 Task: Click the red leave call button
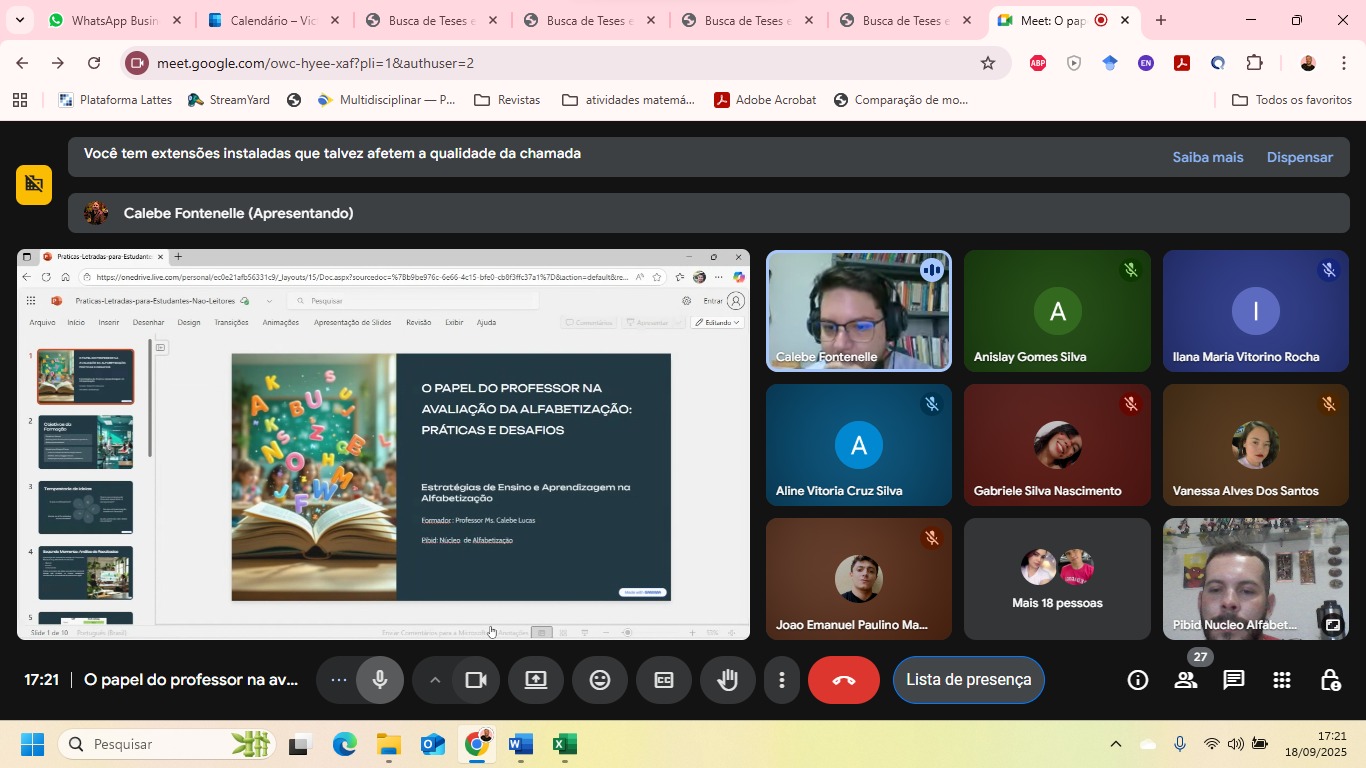point(843,680)
